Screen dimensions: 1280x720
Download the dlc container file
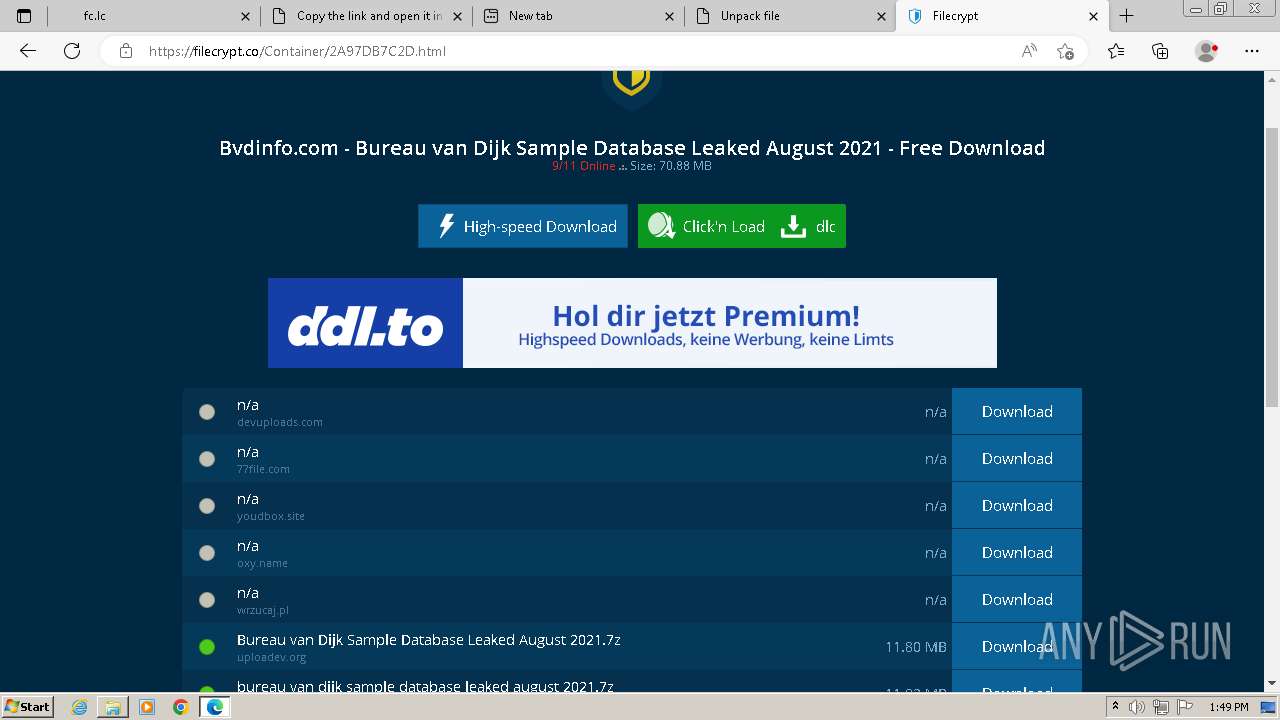pos(810,226)
